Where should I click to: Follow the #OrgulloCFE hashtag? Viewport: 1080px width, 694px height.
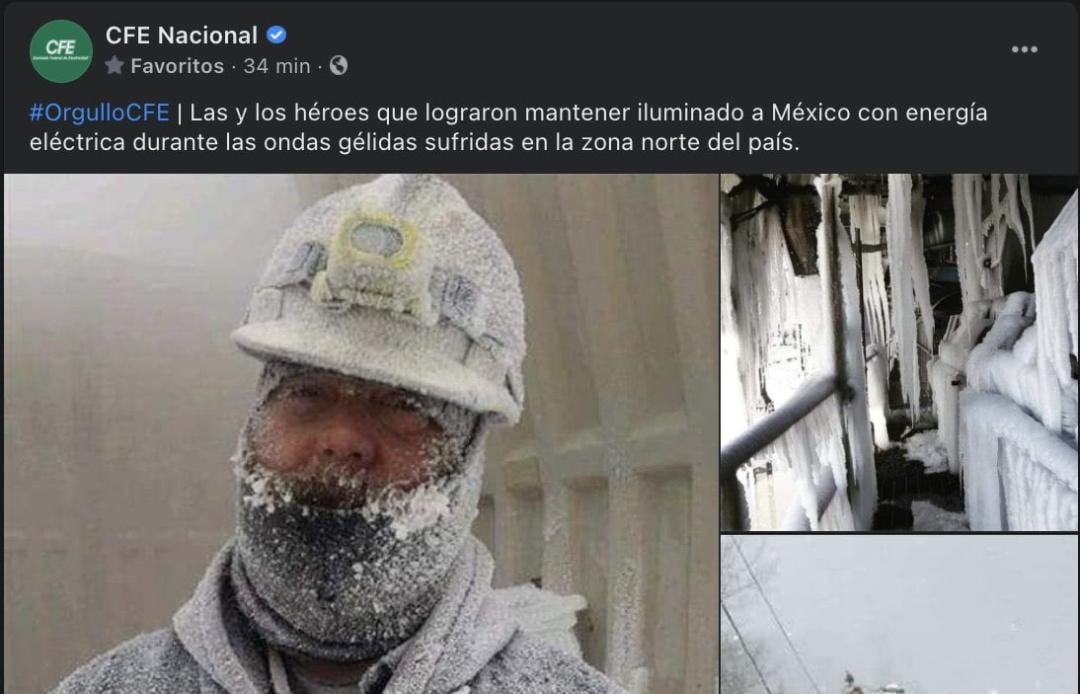click(99, 112)
